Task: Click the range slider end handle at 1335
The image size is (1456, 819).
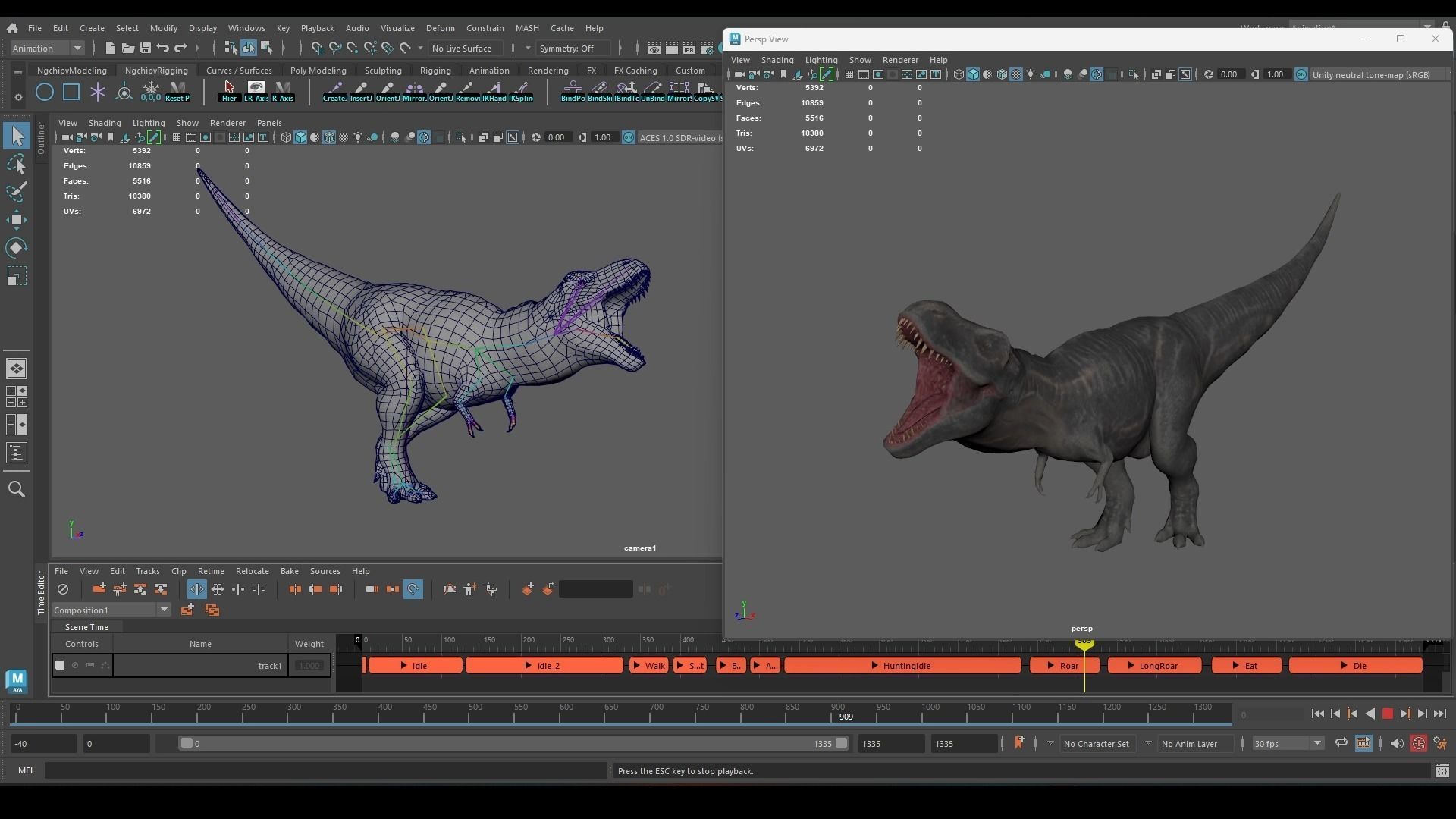Action: point(841,744)
